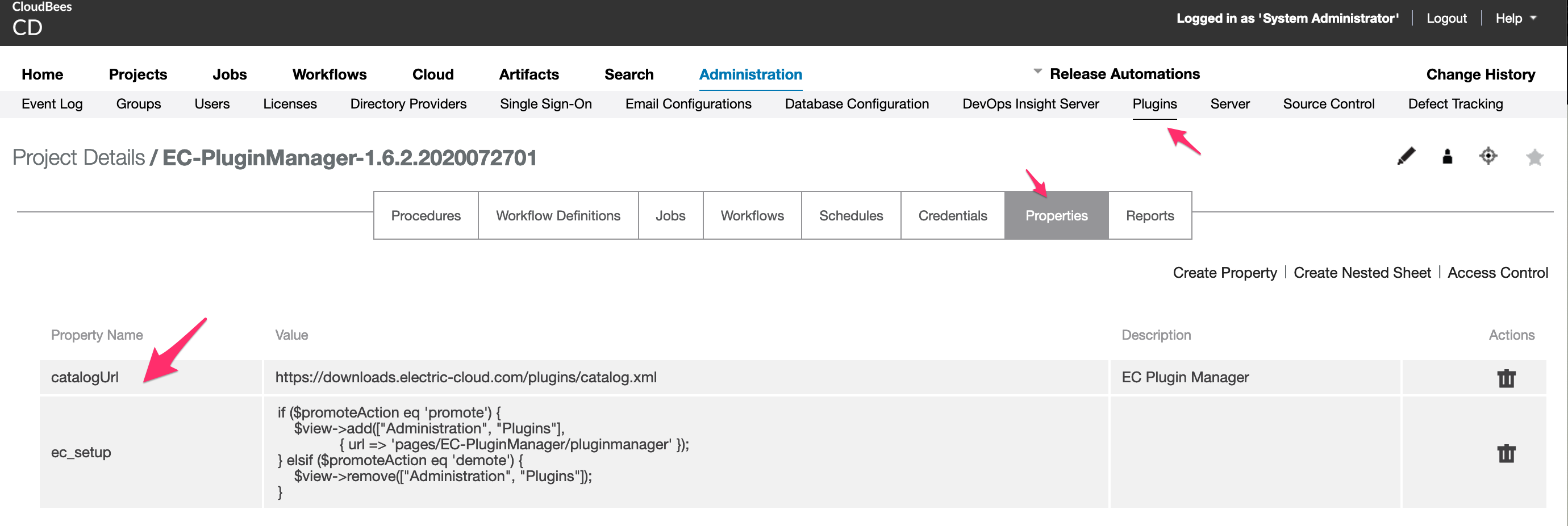This screenshot has height=526, width=1568.
Task: Go to Users submenu
Action: (x=212, y=104)
